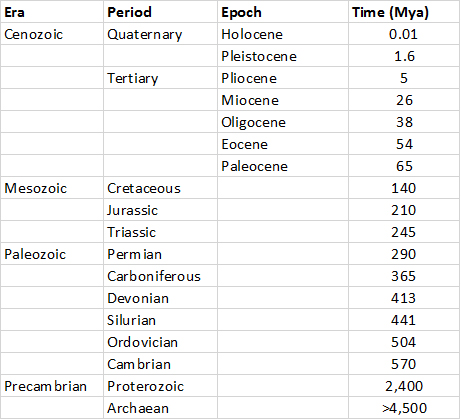The width and height of the screenshot is (461, 420).
Task: Select the Era header cell
Action: click(52, 12)
